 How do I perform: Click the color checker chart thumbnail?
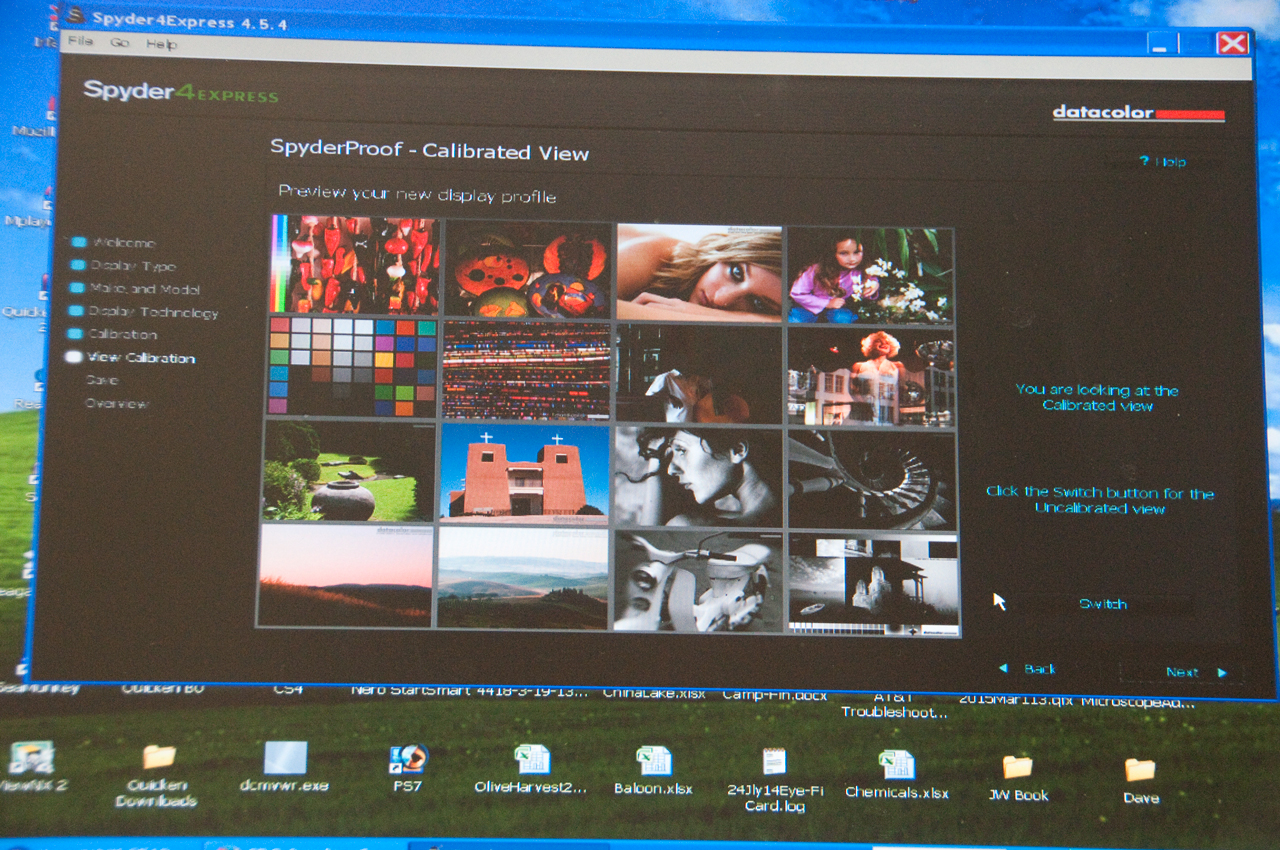pyautogui.click(x=352, y=366)
